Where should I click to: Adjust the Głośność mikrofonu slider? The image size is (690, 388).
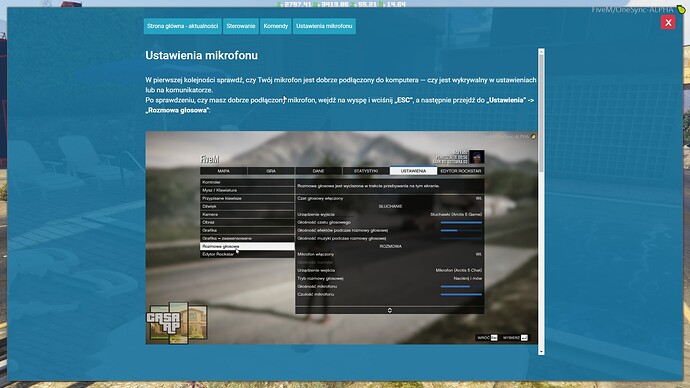click(x=461, y=286)
